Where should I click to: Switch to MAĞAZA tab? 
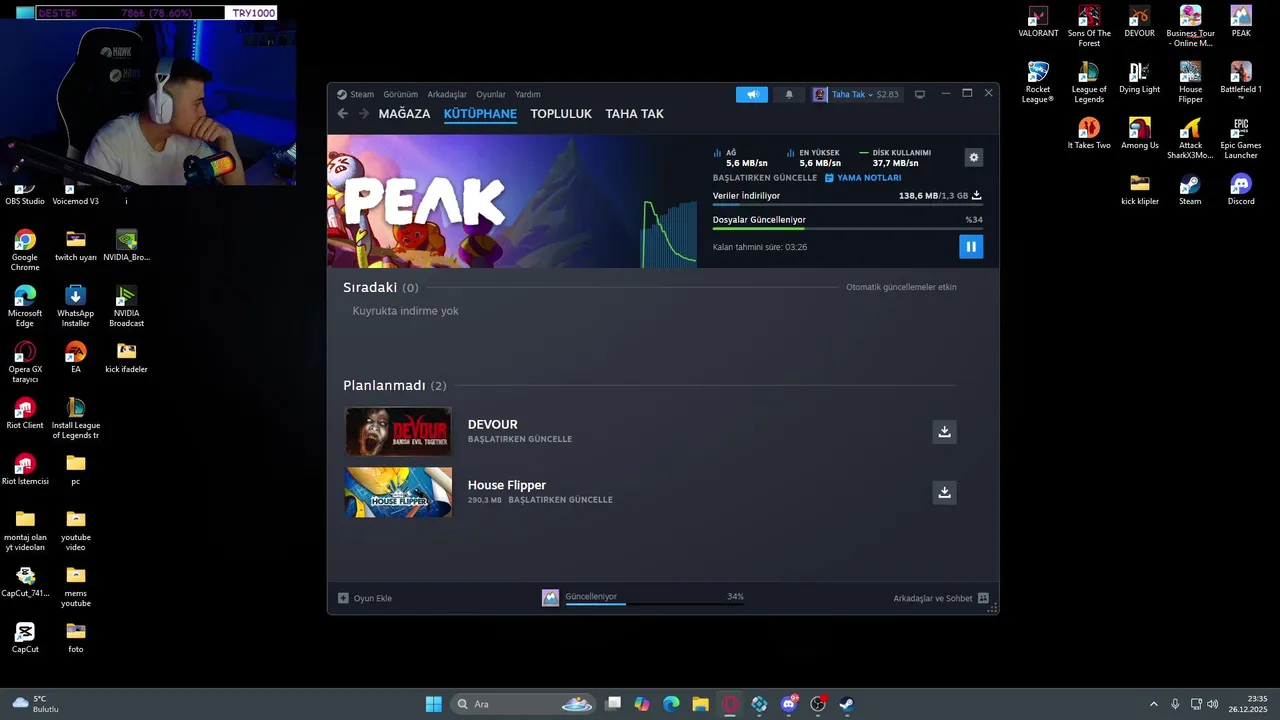(404, 114)
